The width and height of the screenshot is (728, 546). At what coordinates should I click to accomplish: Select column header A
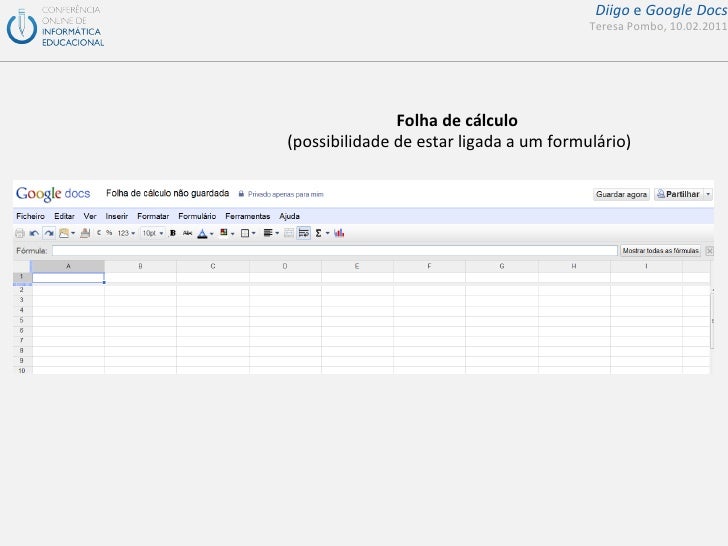tap(68, 266)
